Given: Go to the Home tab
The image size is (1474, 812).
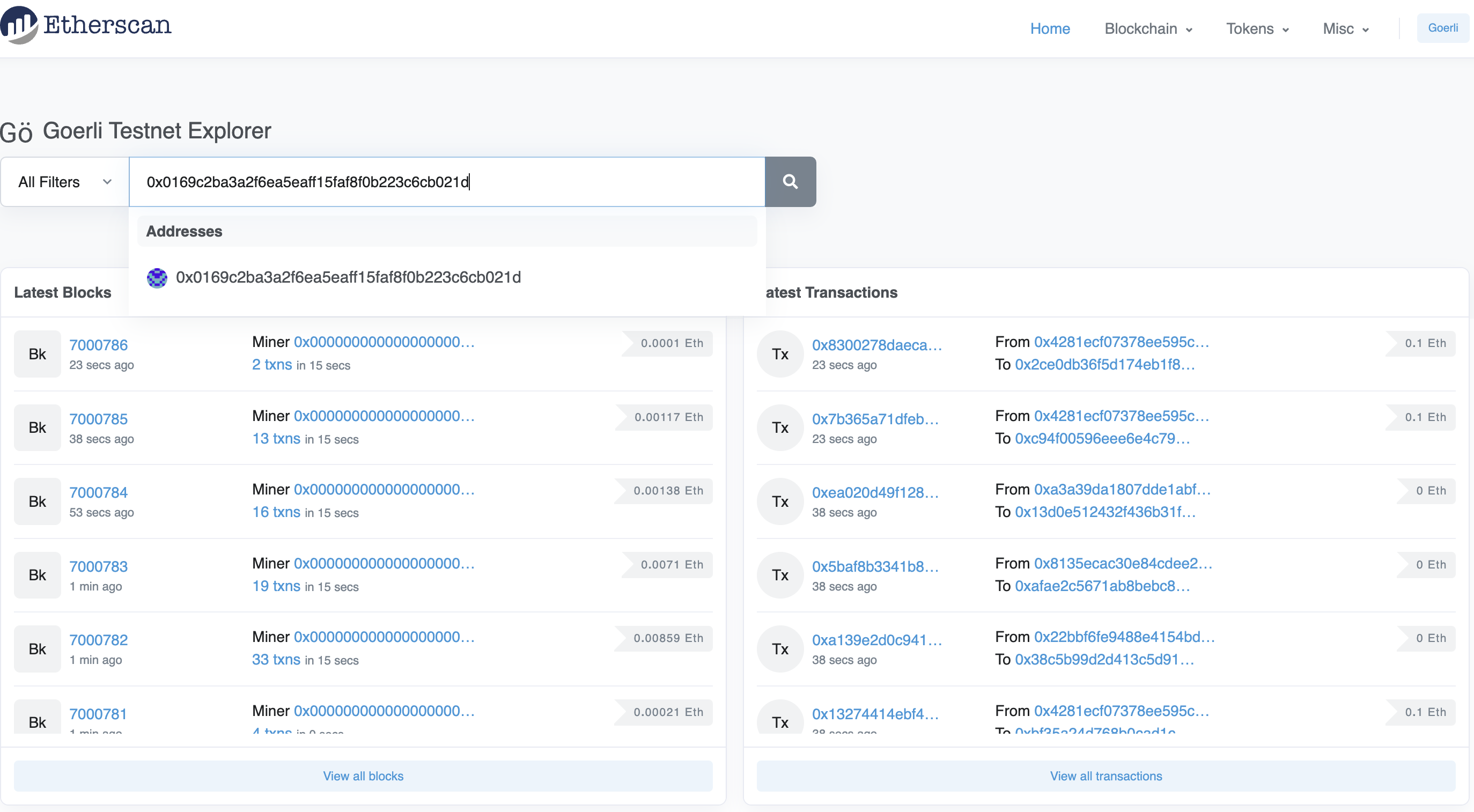Looking at the screenshot, I should click(x=1049, y=28).
